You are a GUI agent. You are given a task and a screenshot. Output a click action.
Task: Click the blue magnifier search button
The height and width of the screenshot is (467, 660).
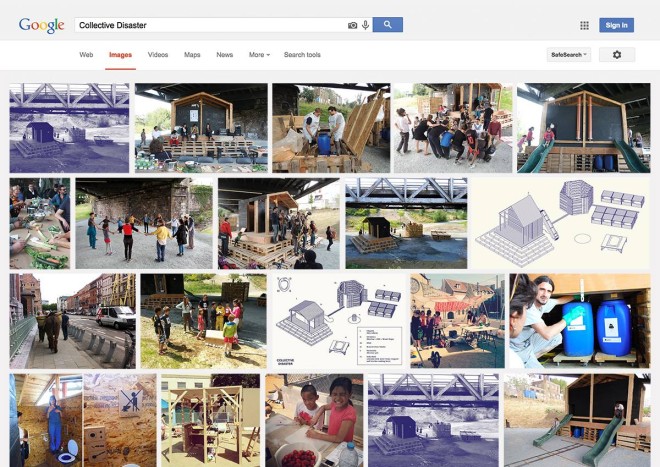388,25
